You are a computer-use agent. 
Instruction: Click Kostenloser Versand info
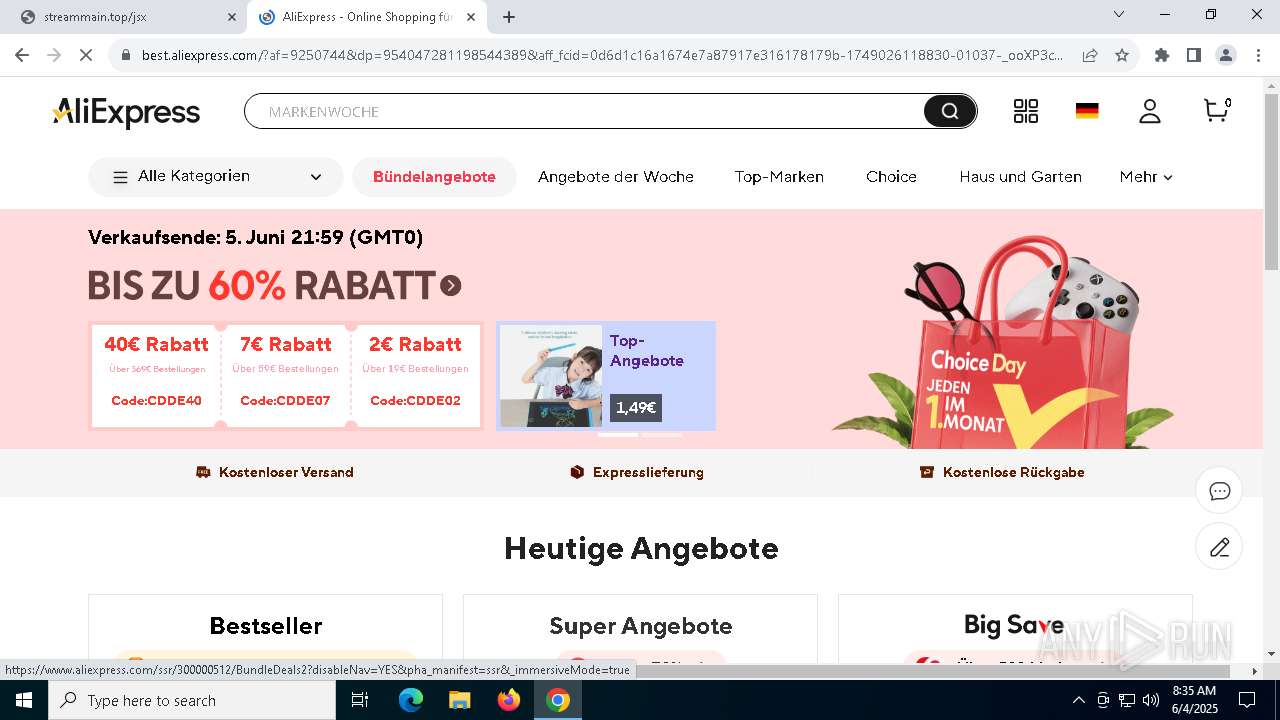pyautogui.click(x=275, y=472)
